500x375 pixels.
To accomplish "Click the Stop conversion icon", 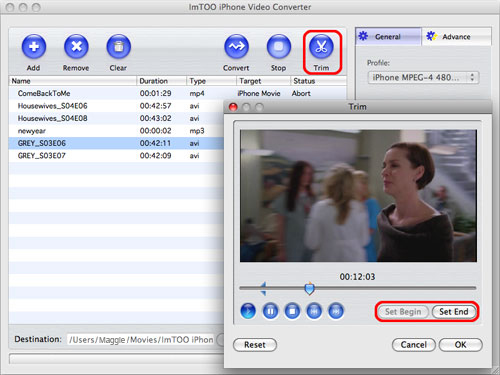I will [279, 47].
